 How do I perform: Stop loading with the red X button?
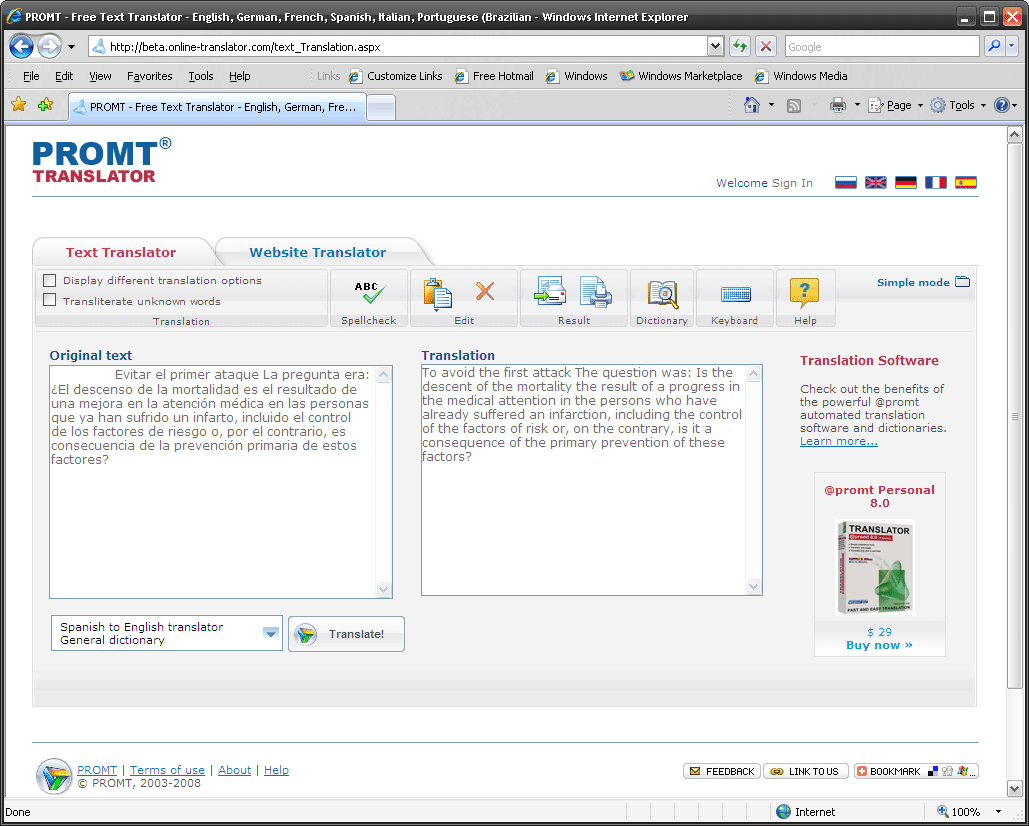(766, 46)
